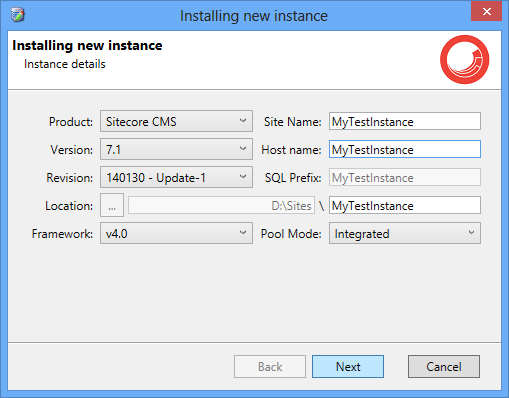Click the SQL Prefix label
This screenshot has height=398, width=509.
[x=293, y=178]
